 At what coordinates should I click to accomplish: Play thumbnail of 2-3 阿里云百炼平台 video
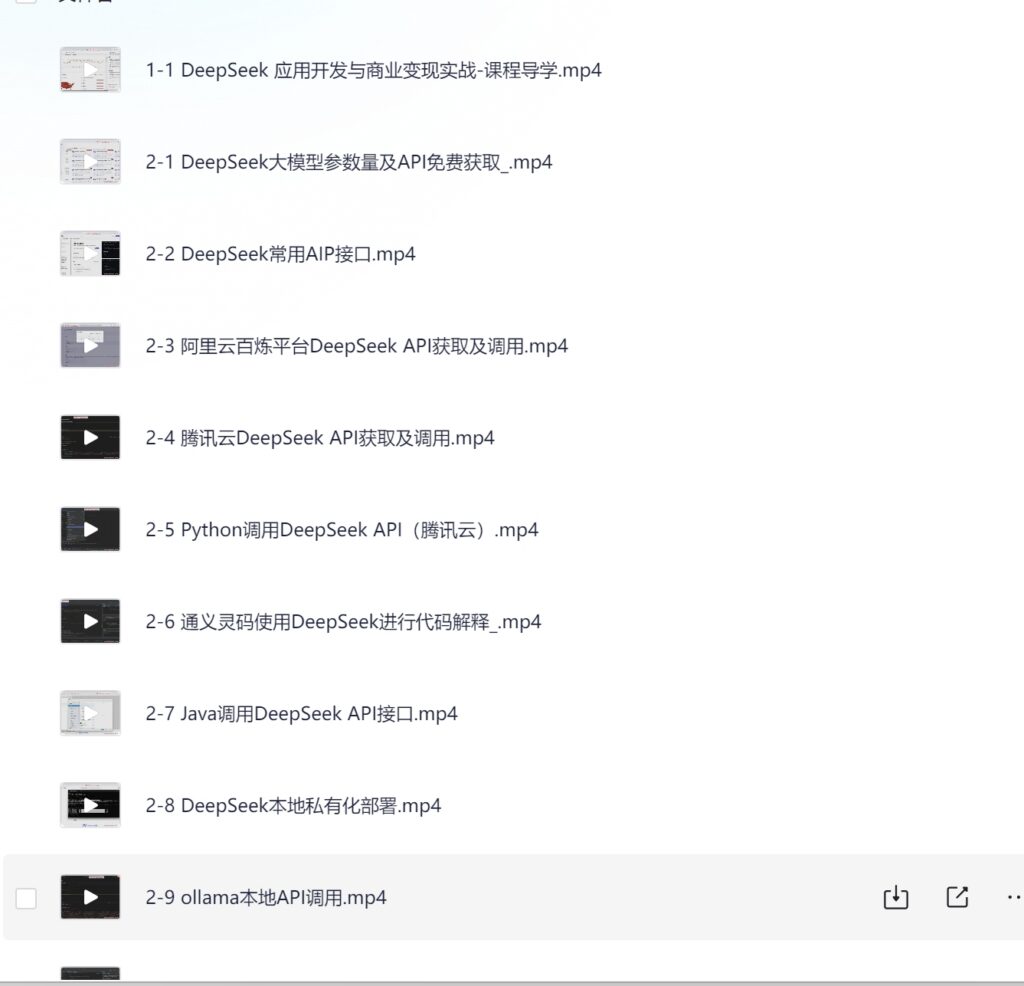[x=90, y=345]
